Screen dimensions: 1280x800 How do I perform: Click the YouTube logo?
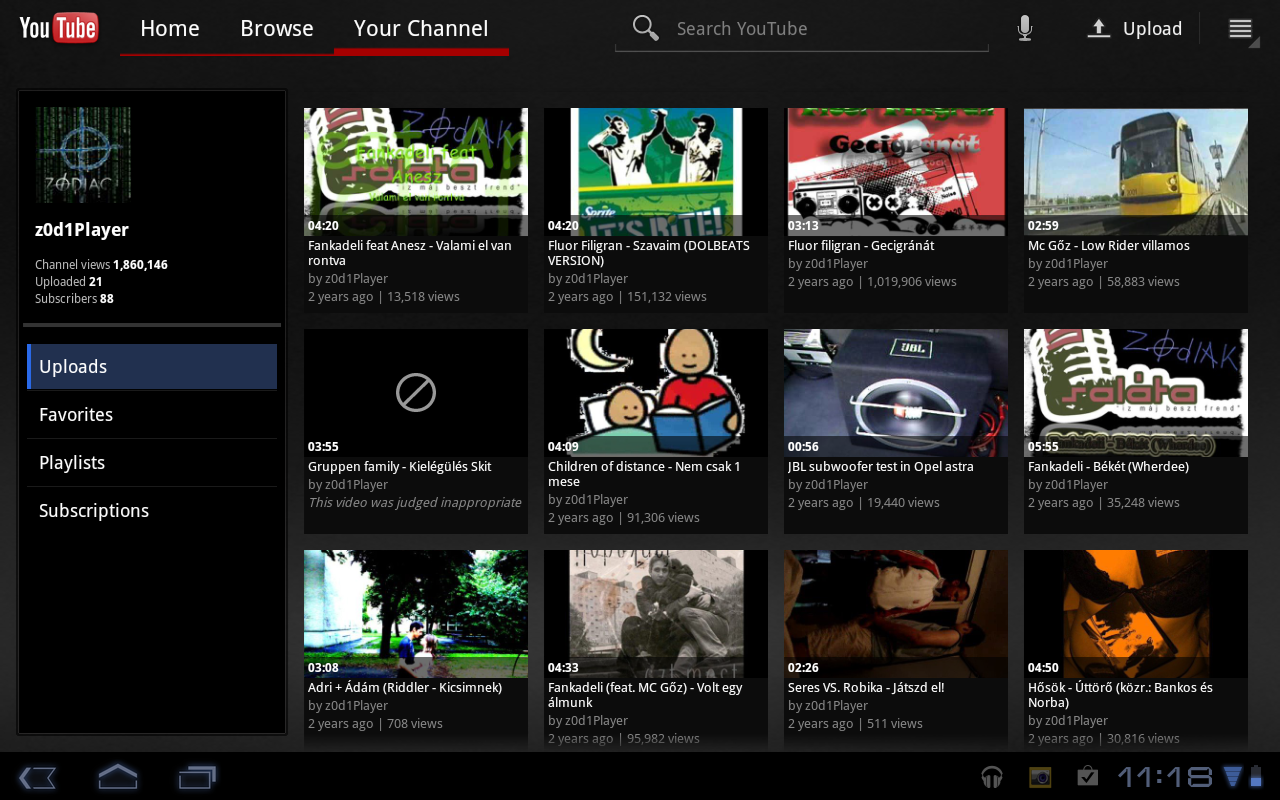click(x=59, y=28)
